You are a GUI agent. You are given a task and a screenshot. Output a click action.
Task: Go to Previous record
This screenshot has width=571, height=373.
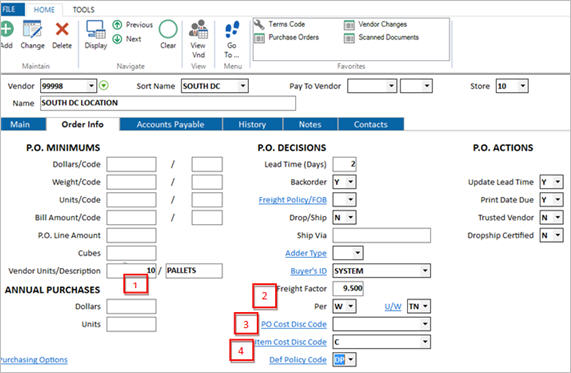pos(133,25)
